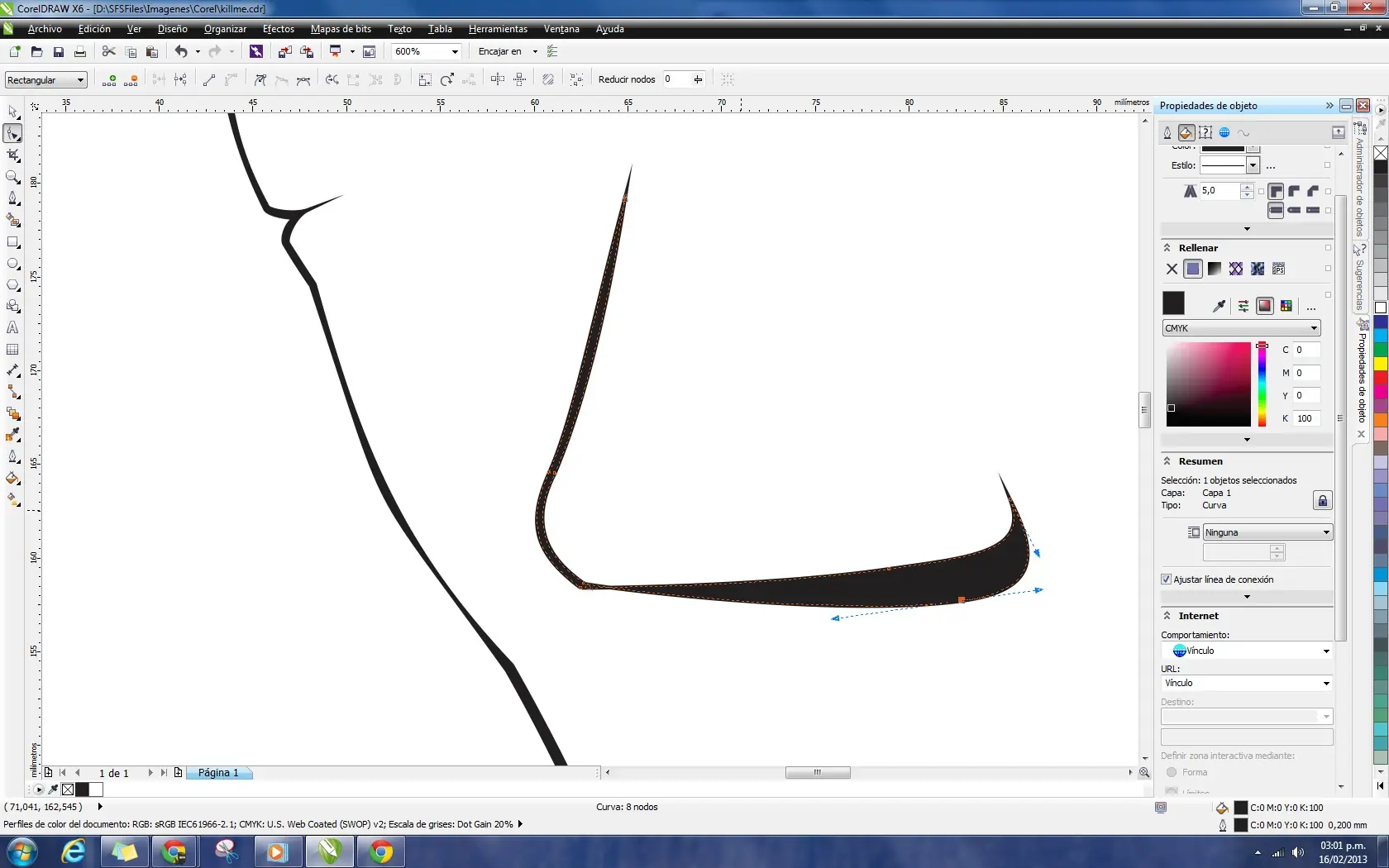Pick the yellow swatch in palette
Viewport: 1389px width, 868px height.
coord(1381,364)
